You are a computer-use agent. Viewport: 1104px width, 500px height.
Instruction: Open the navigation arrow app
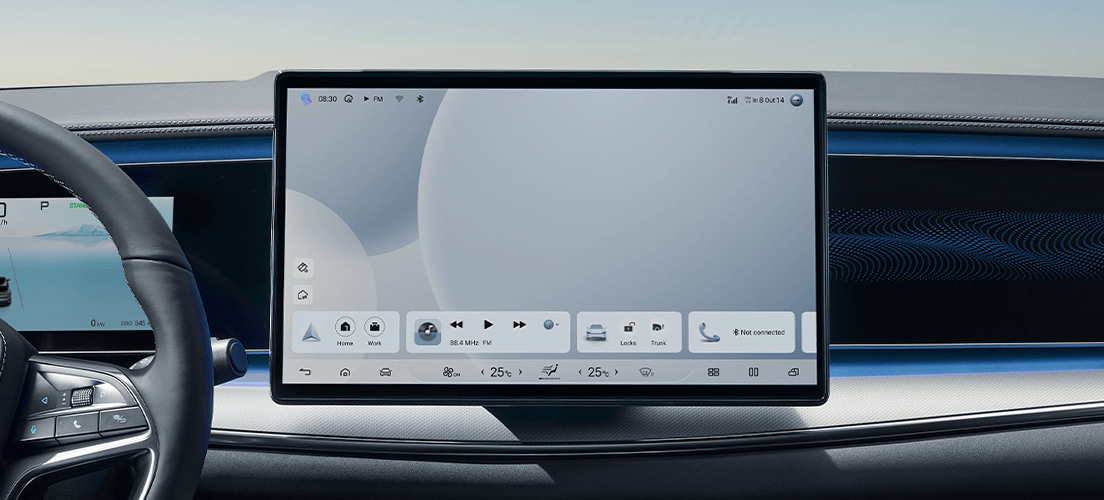point(311,333)
